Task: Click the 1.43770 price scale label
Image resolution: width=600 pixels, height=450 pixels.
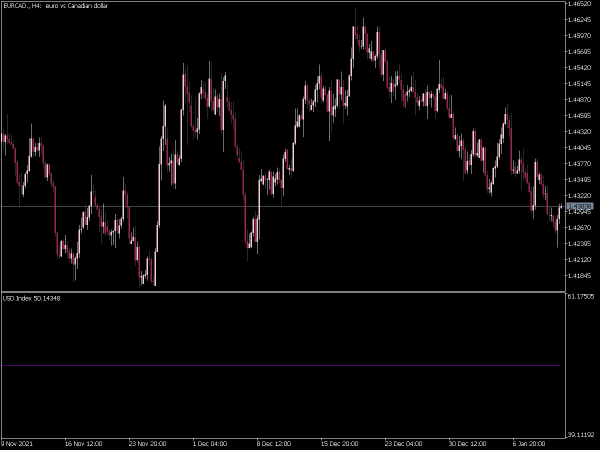Action: pyautogui.click(x=580, y=164)
